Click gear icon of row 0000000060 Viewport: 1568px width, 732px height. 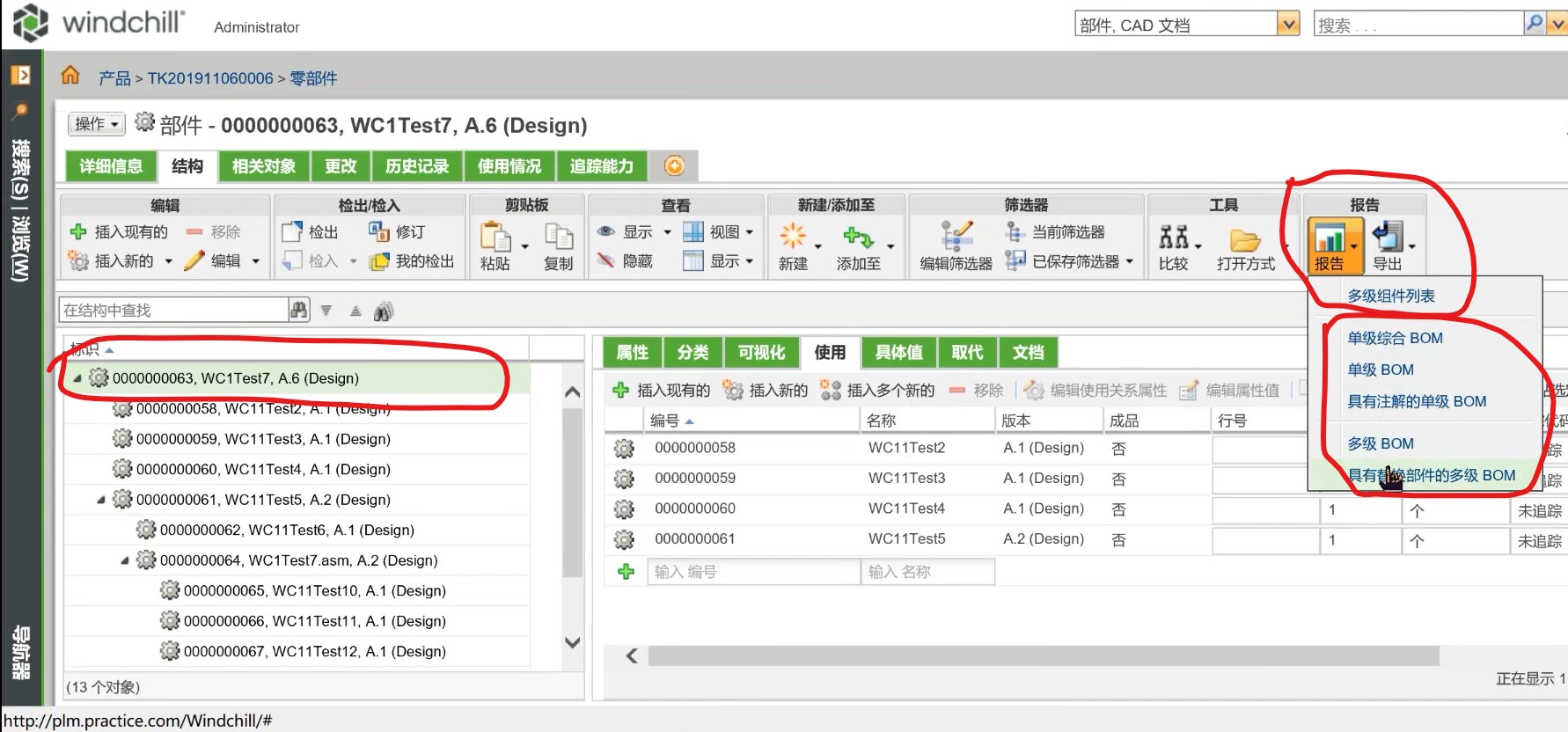pos(624,509)
